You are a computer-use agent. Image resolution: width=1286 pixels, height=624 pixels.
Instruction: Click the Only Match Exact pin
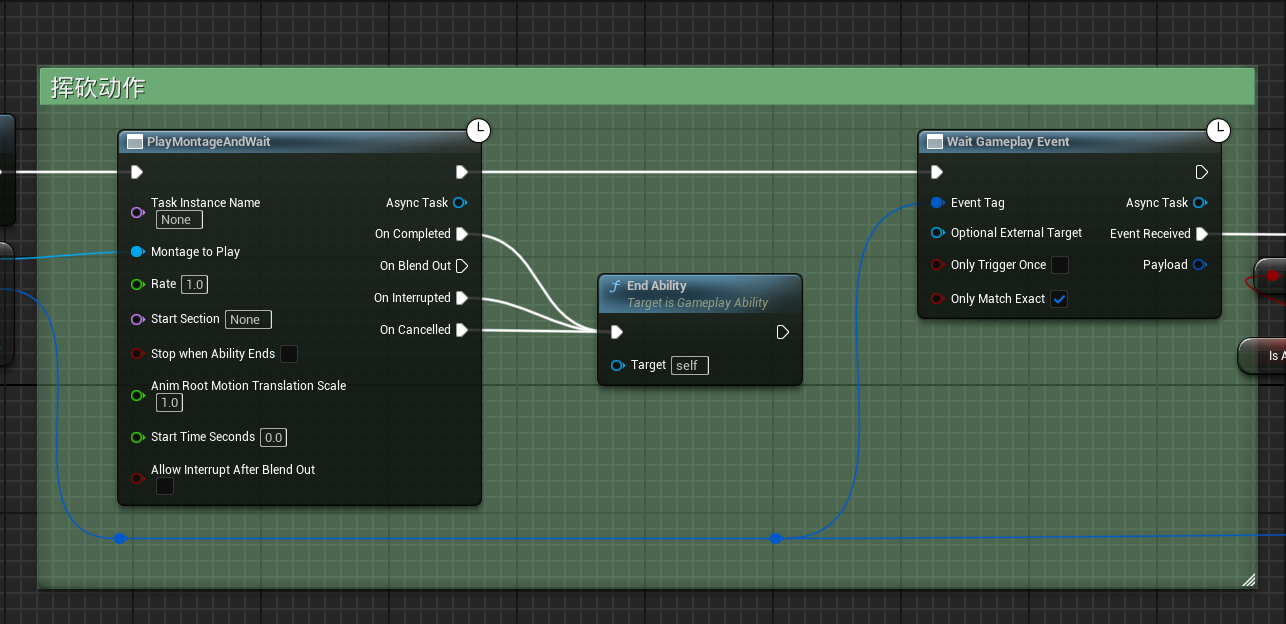938,299
